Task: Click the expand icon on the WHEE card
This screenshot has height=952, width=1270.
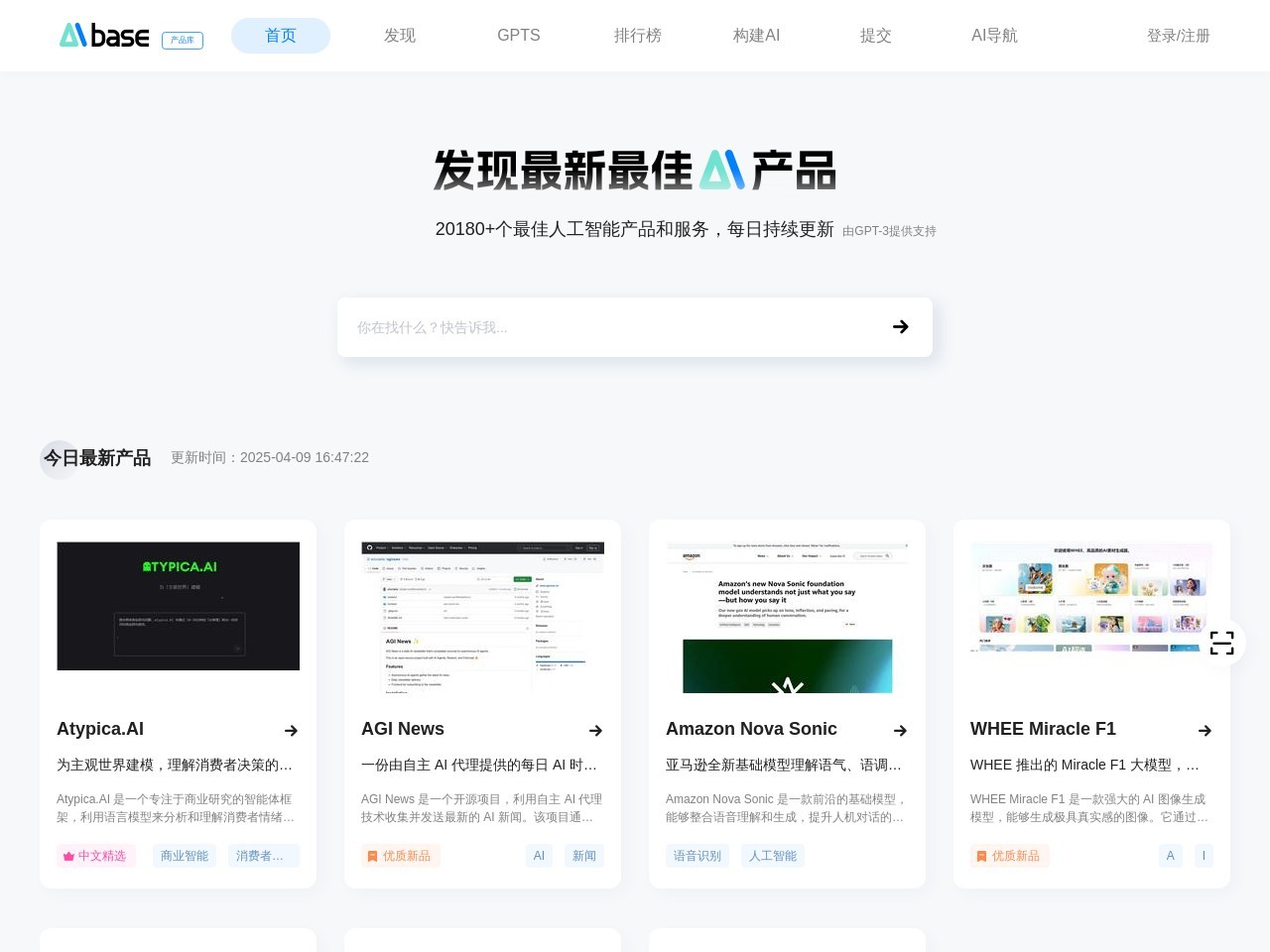Action: pyautogui.click(x=1221, y=643)
